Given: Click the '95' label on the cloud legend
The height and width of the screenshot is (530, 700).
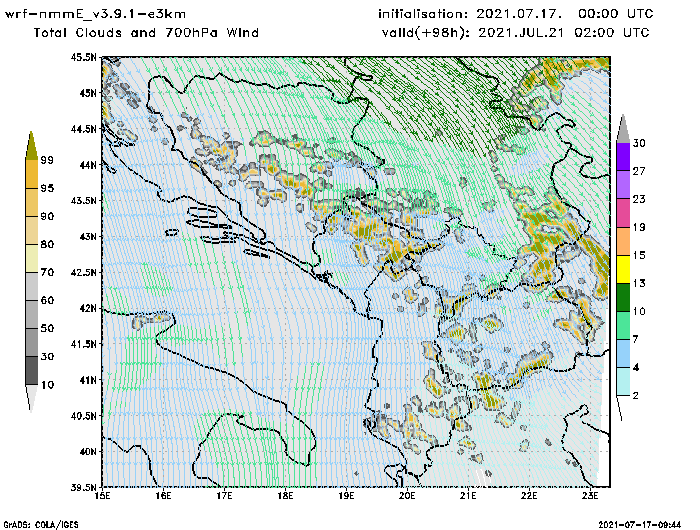Looking at the screenshot, I should pos(47,188).
